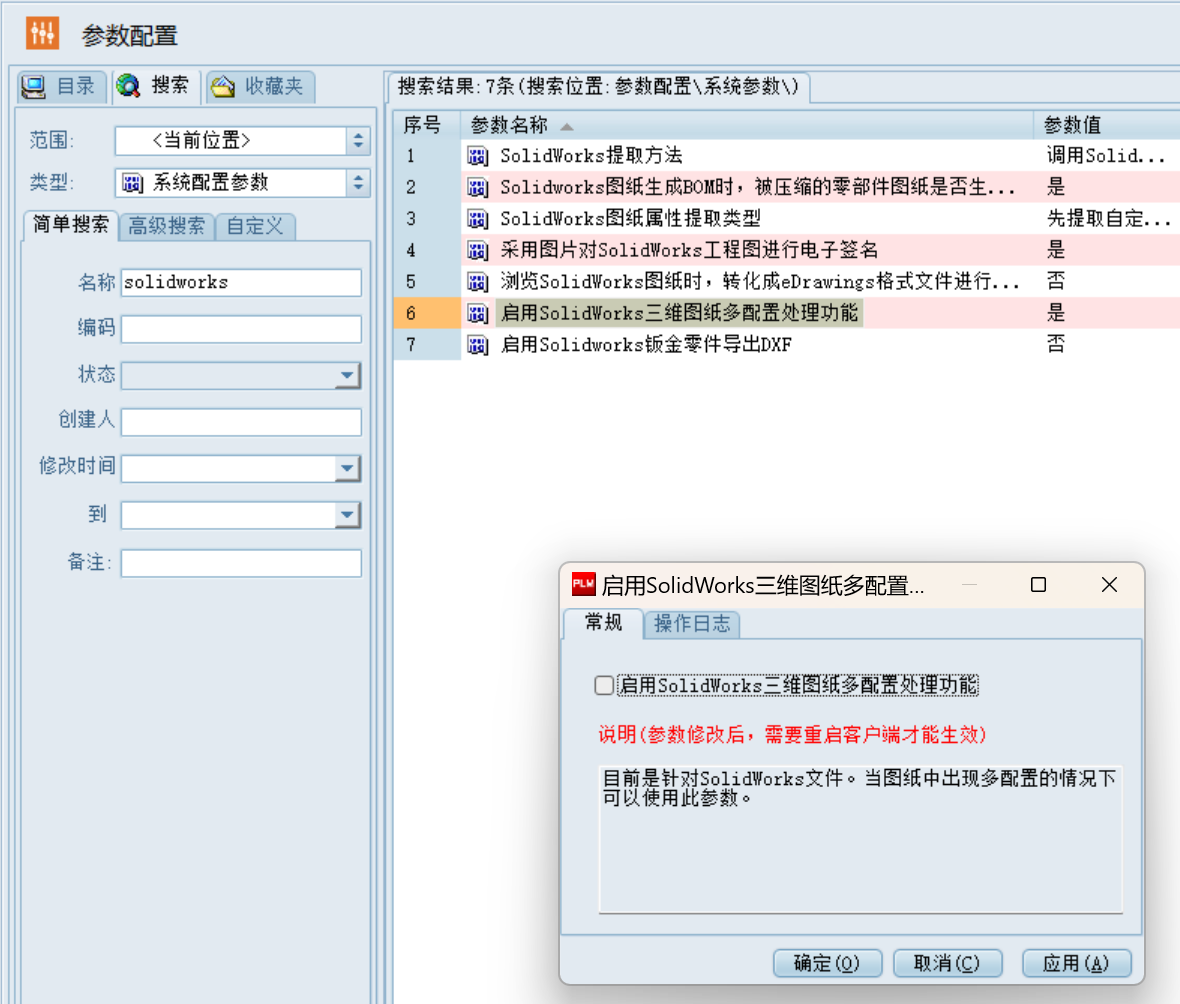The width and height of the screenshot is (1180, 1004).
Task: Select row Solidworks图纸生成BOM时，被压缩的零部件
Action: tap(786, 187)
